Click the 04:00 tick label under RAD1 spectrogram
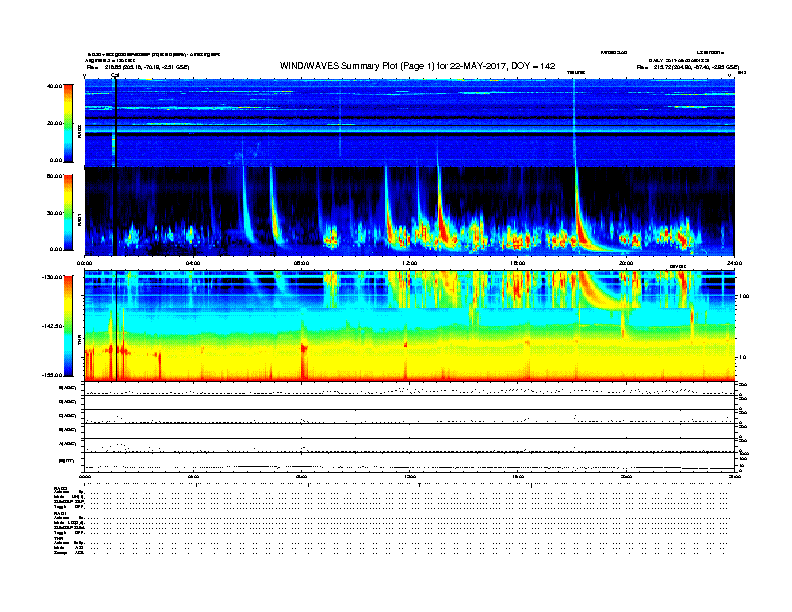Screen dimensions: 792x612 click(x=193, y=263)
